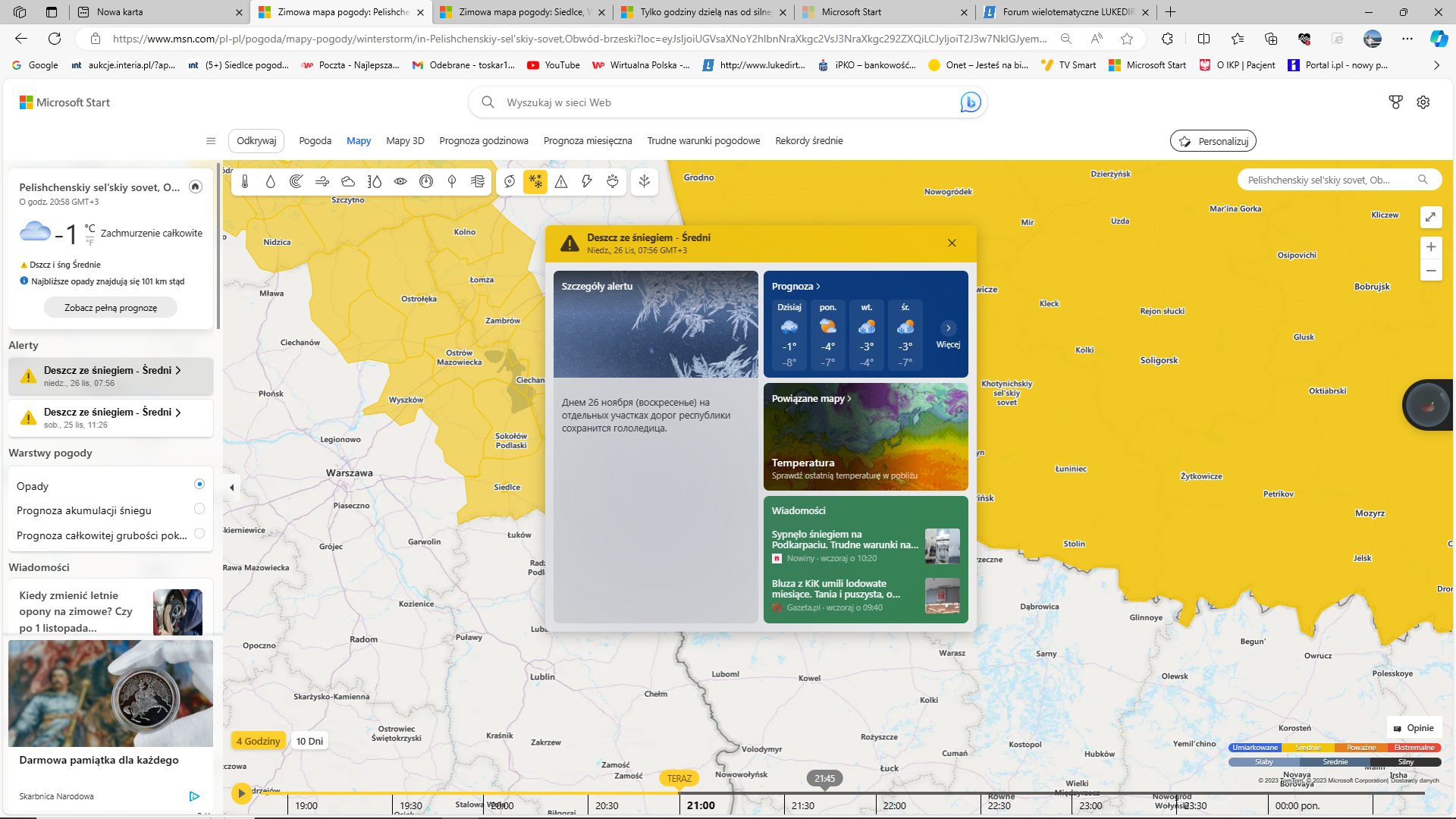The height and width of the screenshot is (819, 1456).
Task: Expand Prognoza section in alert popup
Action: pos(795,286)
